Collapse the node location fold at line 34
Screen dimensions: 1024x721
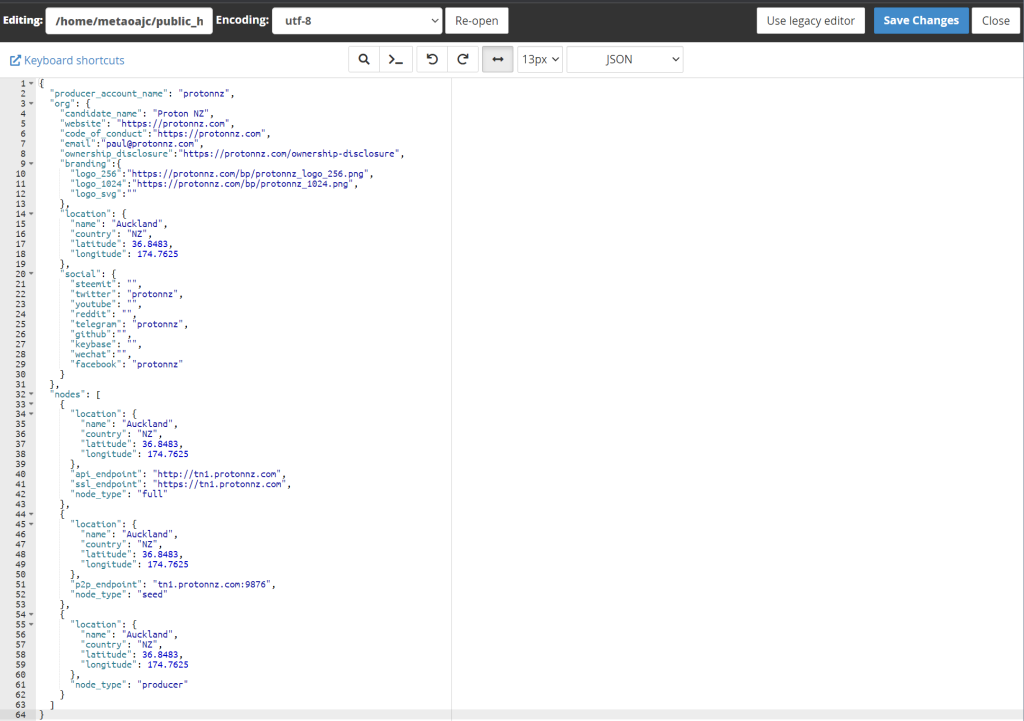31,414
